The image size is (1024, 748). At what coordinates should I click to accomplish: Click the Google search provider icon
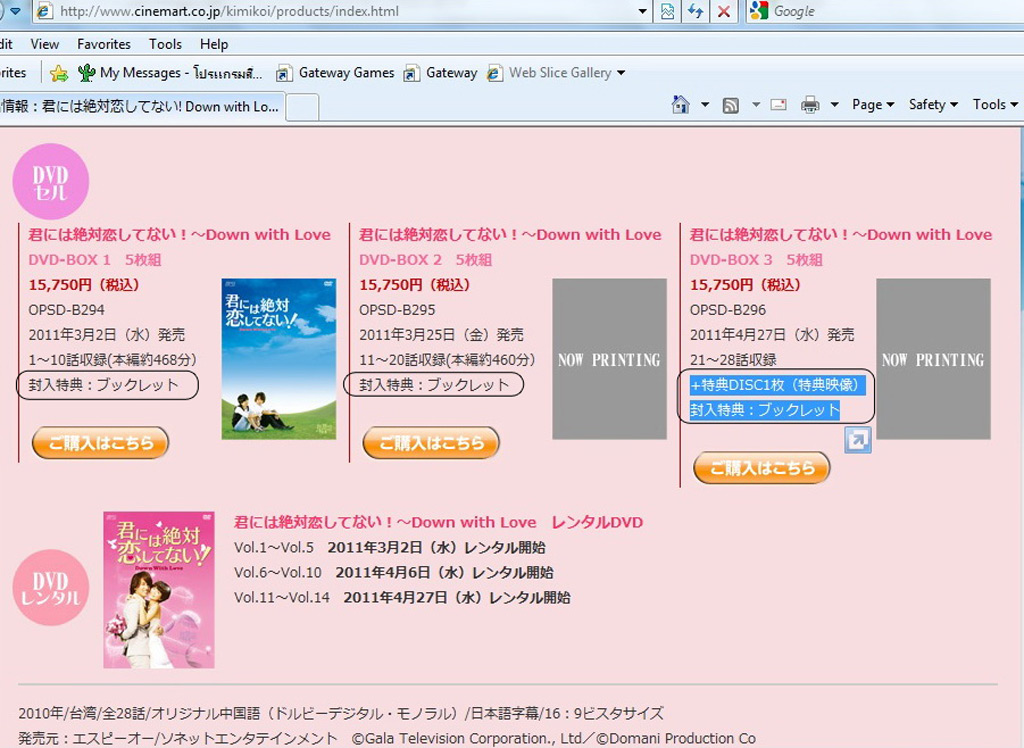pos(760,11)
